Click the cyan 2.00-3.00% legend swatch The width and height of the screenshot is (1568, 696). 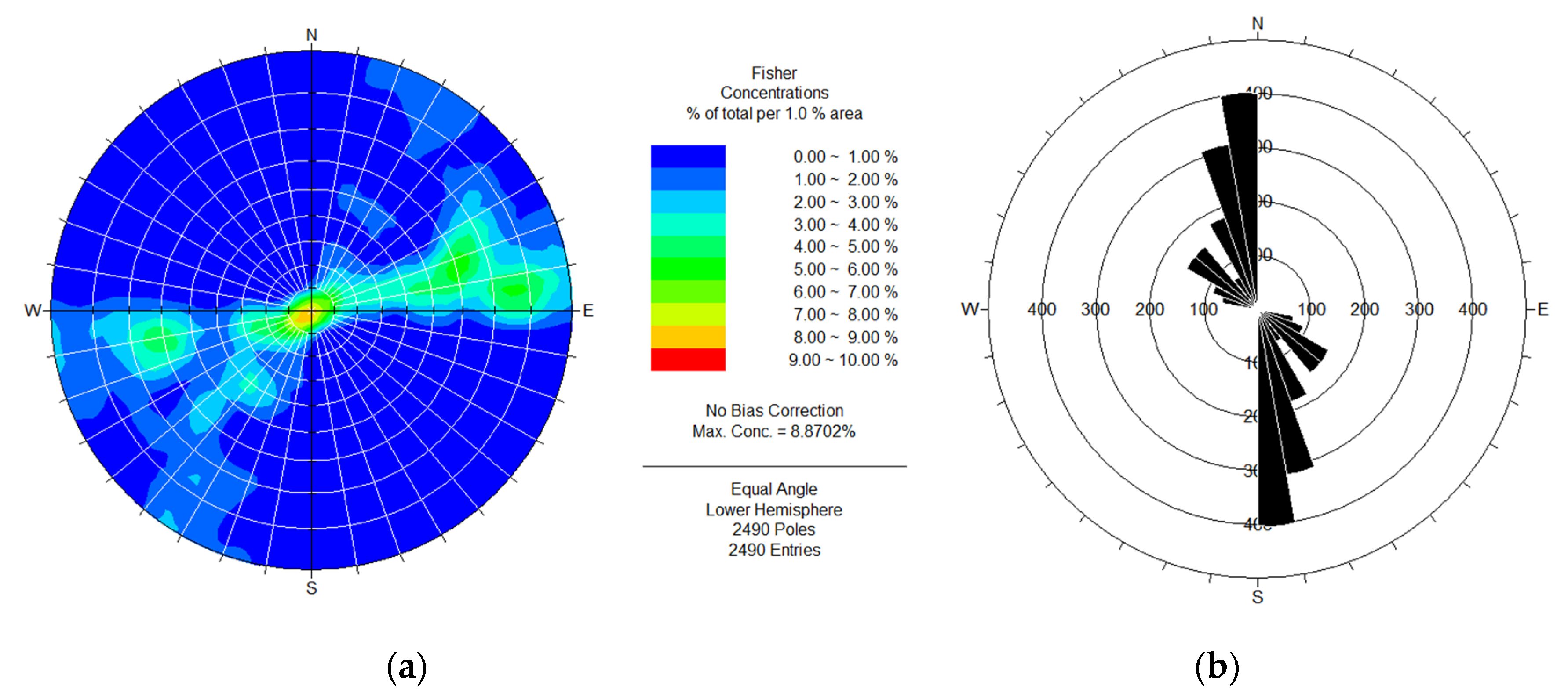tap(687, 201)
